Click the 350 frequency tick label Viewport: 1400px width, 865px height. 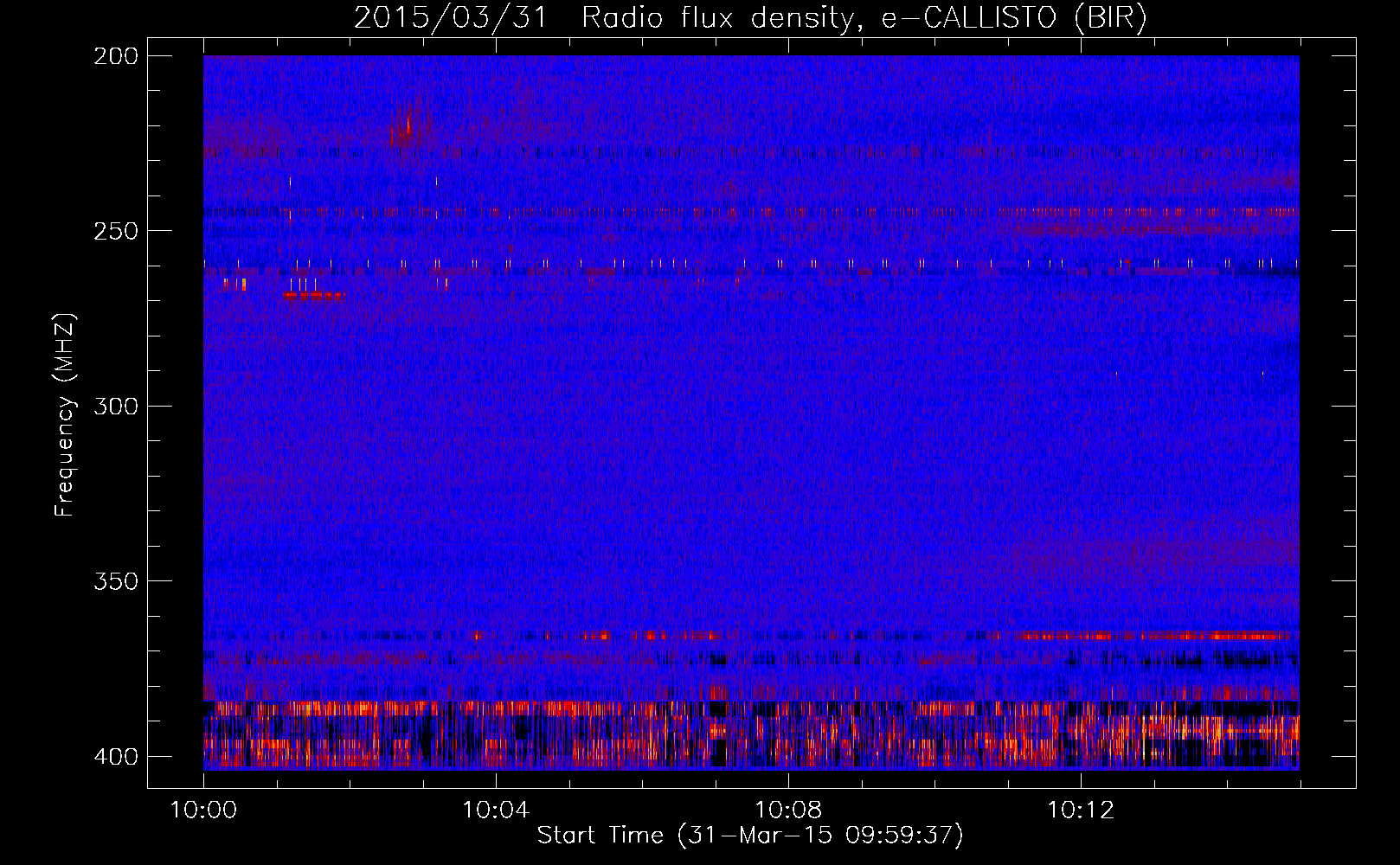(115, 581)
